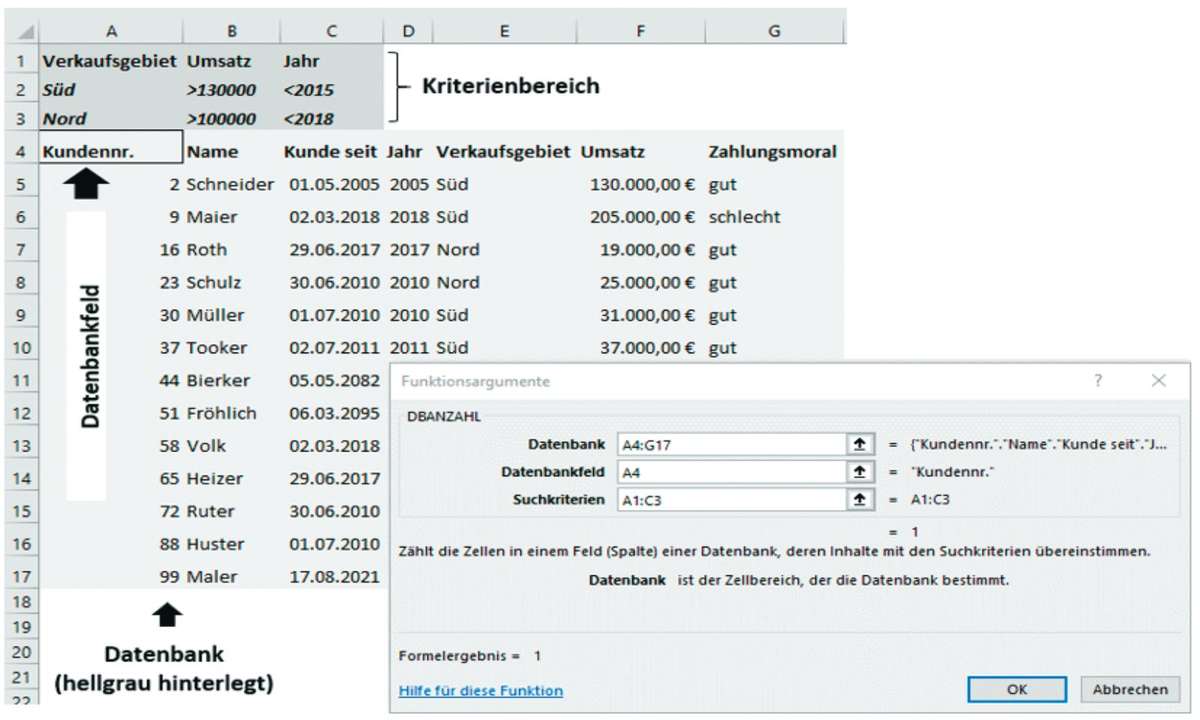
Task: Click header cell 'Zahlungsmoral'
Action: coord(774,153)
